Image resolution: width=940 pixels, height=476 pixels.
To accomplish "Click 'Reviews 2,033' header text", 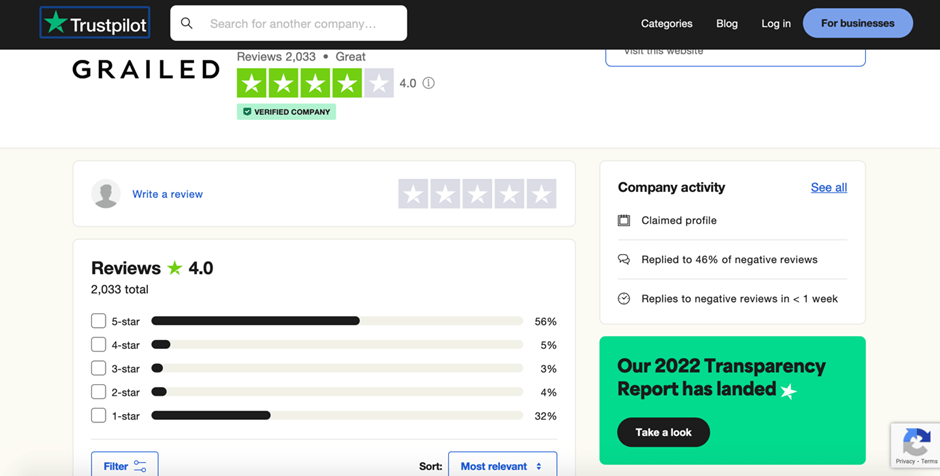I will [276, 57].
